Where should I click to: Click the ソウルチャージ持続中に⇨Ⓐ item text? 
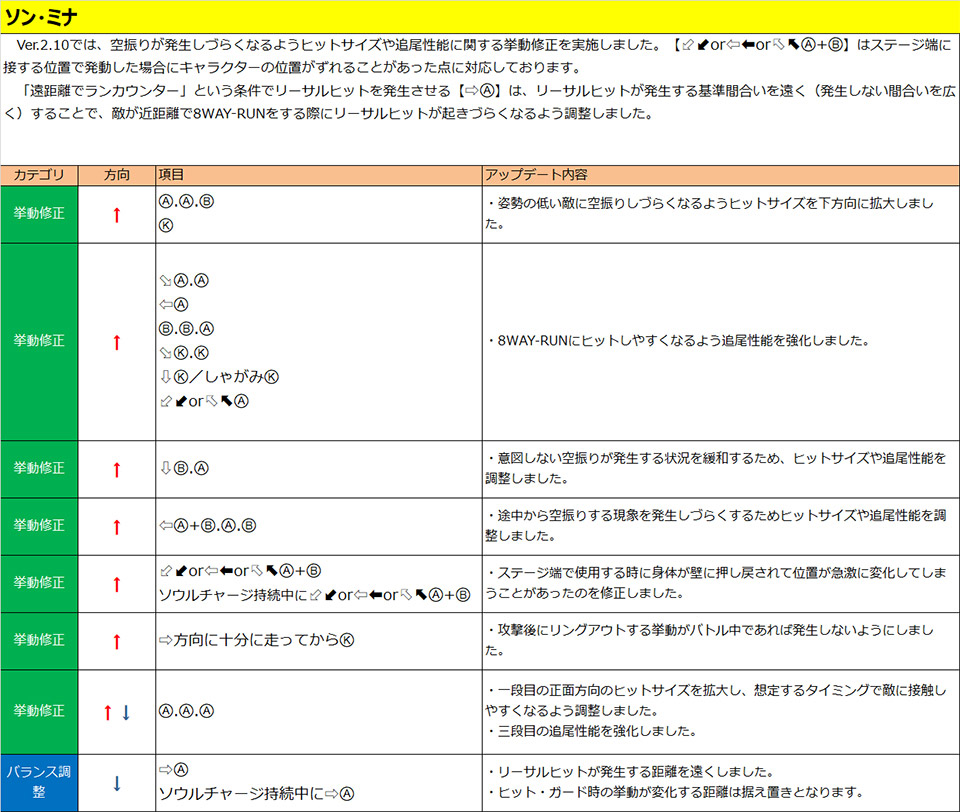pyautogui.click(x=257, y=794)
